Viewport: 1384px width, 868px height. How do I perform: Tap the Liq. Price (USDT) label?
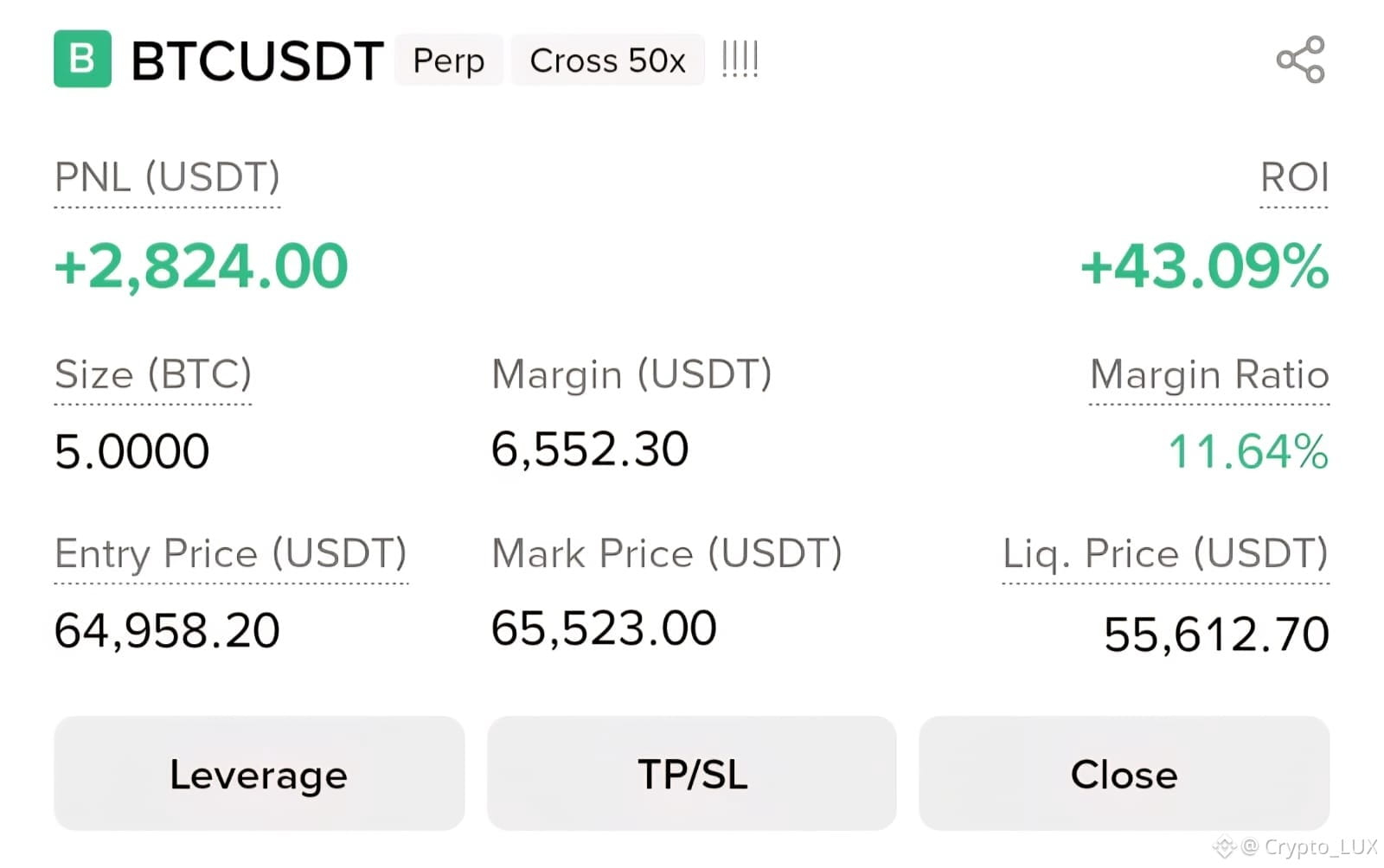(x=1165, y=553)
